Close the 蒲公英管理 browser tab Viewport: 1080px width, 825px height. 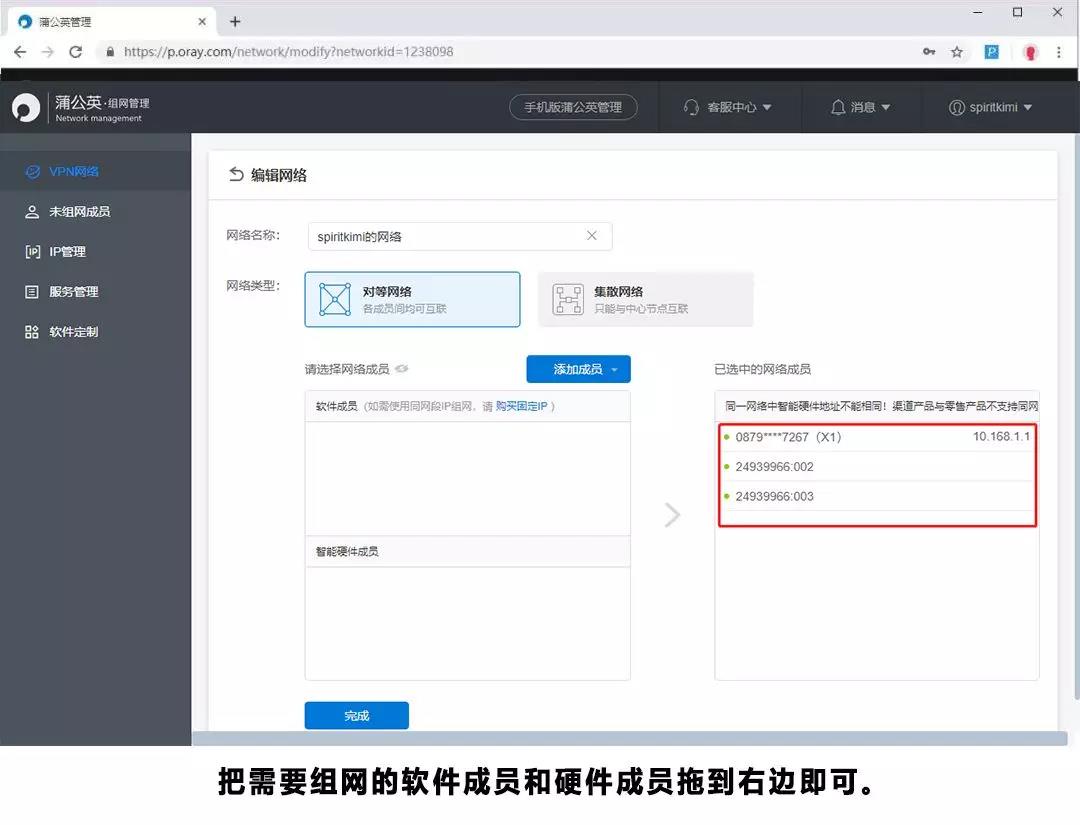[202, 21]
